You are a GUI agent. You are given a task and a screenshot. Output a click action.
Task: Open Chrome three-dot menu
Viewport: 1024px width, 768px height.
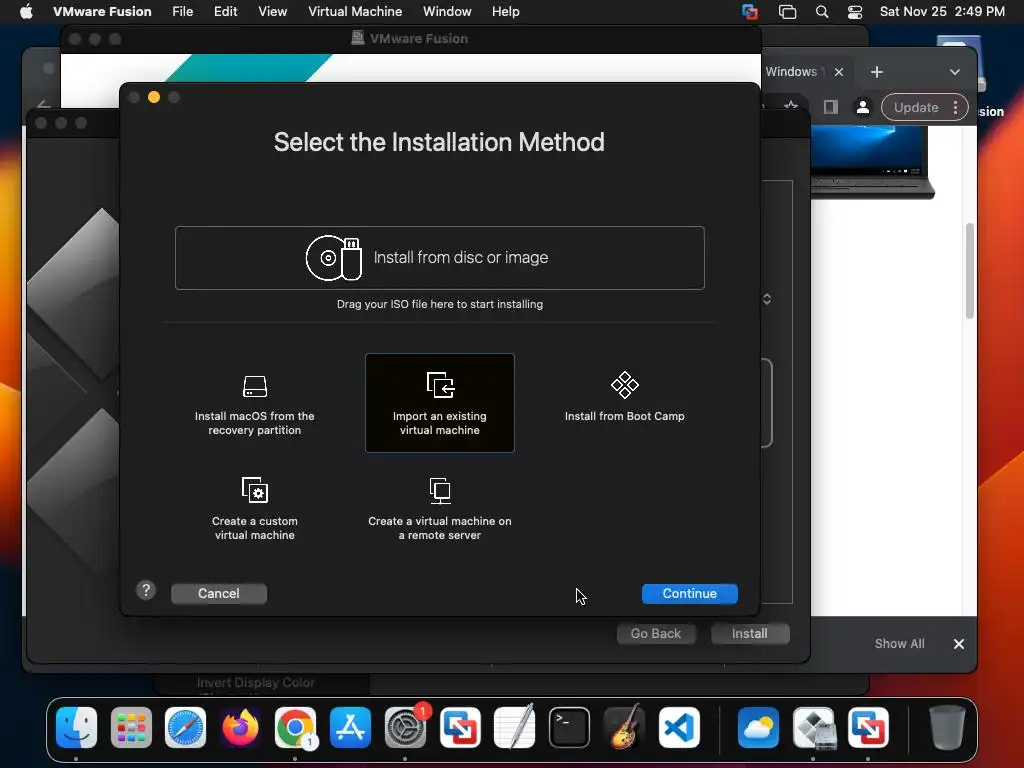point(955,108)
